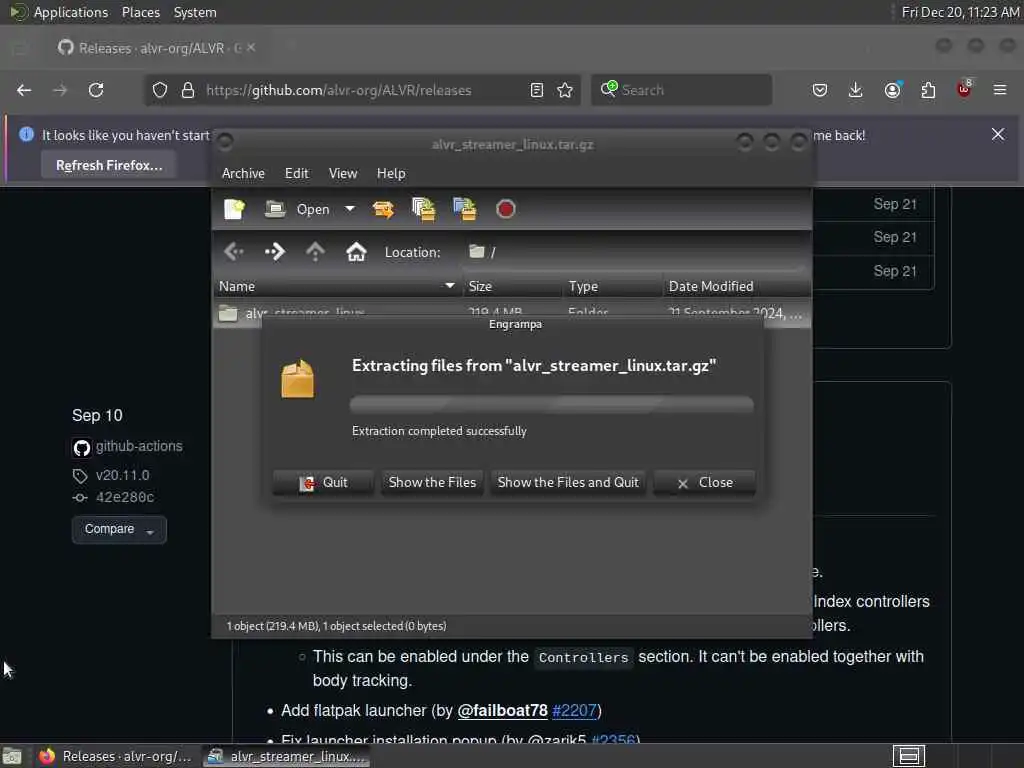Click the show desktop taskbar icon
This screenshot has width=1024, height=768.
12,756
